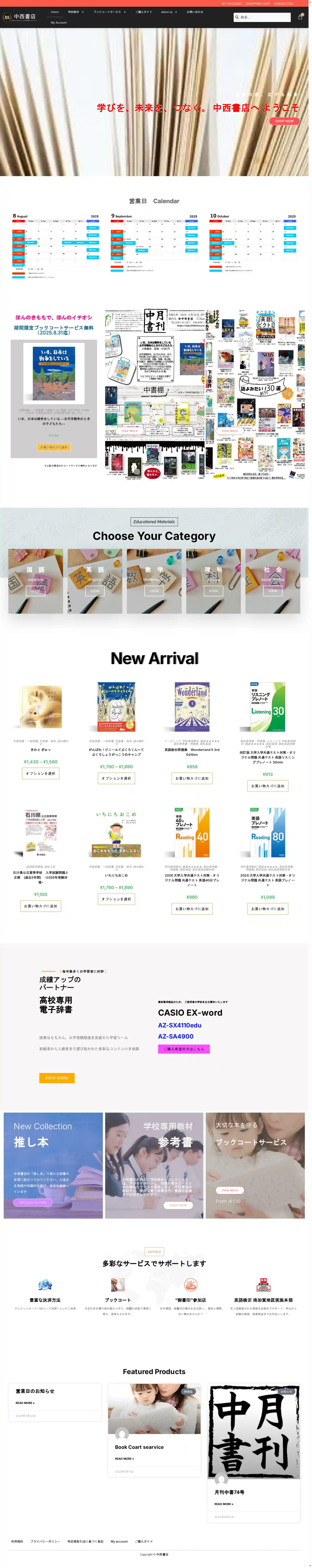Open the My Account menu item
The width and height of the screenshot is (312, 1568).
click(59, 22)
